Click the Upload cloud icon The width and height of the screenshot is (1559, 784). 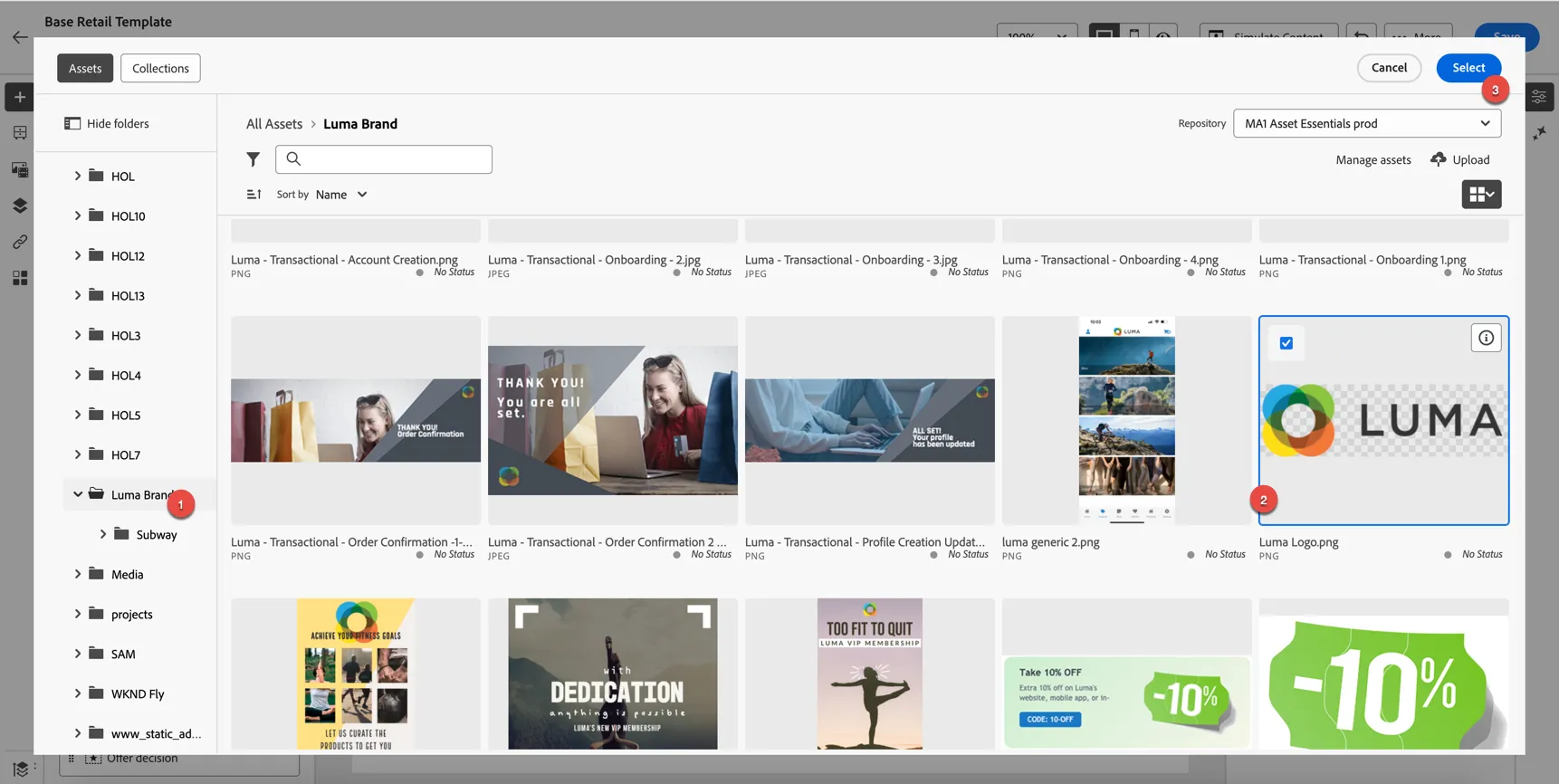click(x=1439, y=159)
